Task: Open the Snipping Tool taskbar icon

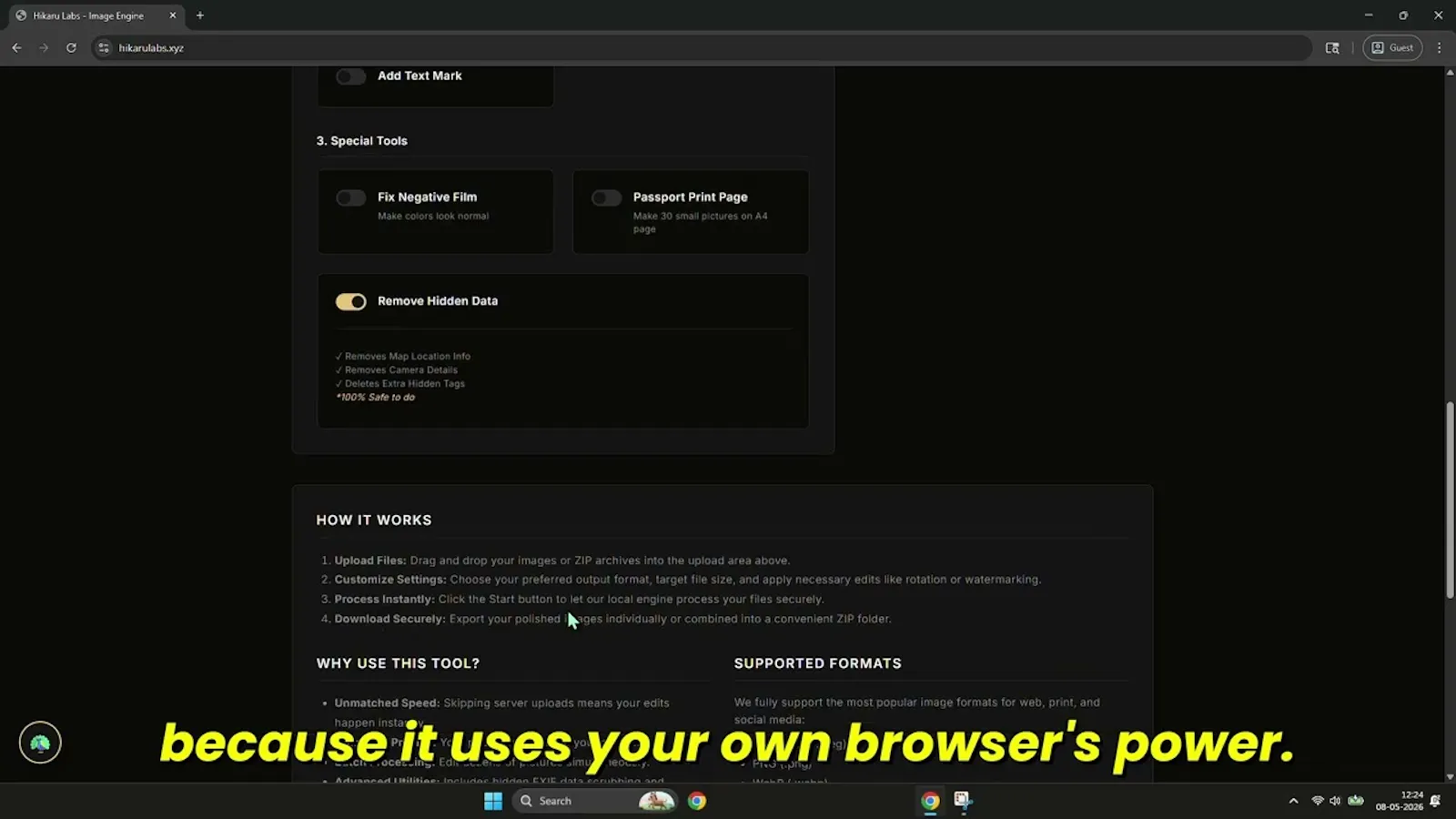Action: pos(963,801)
